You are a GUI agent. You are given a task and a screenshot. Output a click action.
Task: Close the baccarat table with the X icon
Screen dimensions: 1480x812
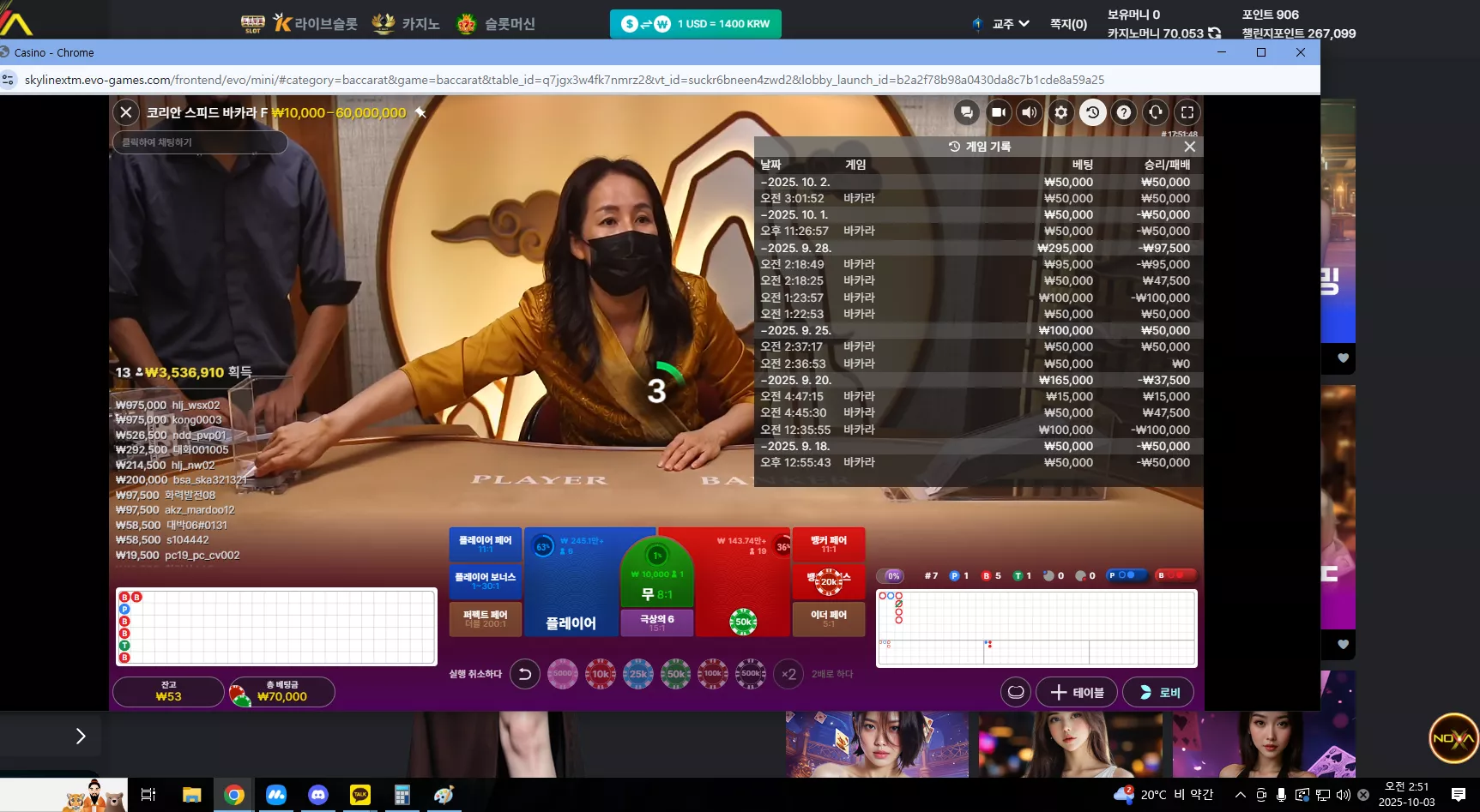(126, 112)
